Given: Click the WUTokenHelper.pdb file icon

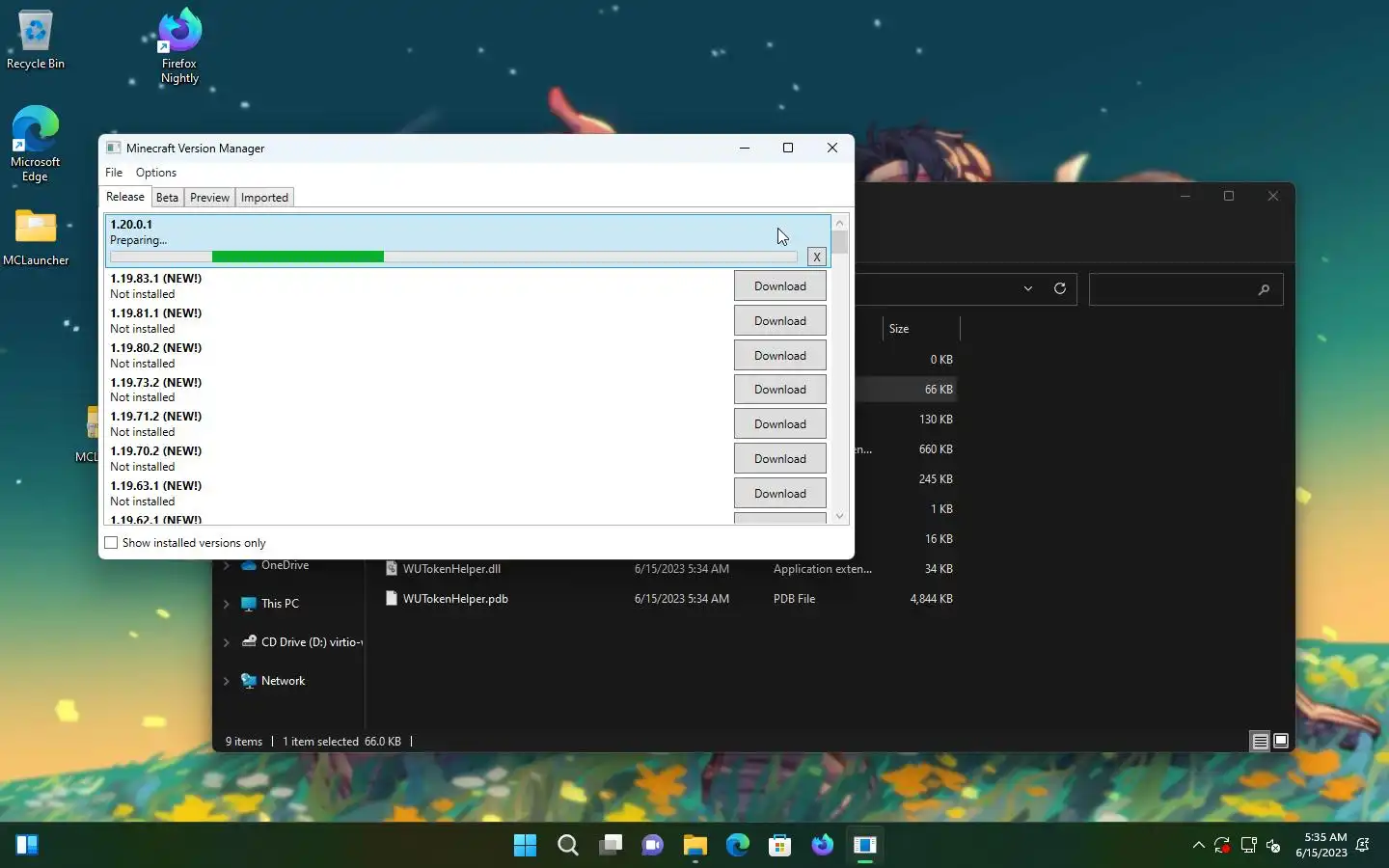Looking at the screenshot, I should coord(392,599).
